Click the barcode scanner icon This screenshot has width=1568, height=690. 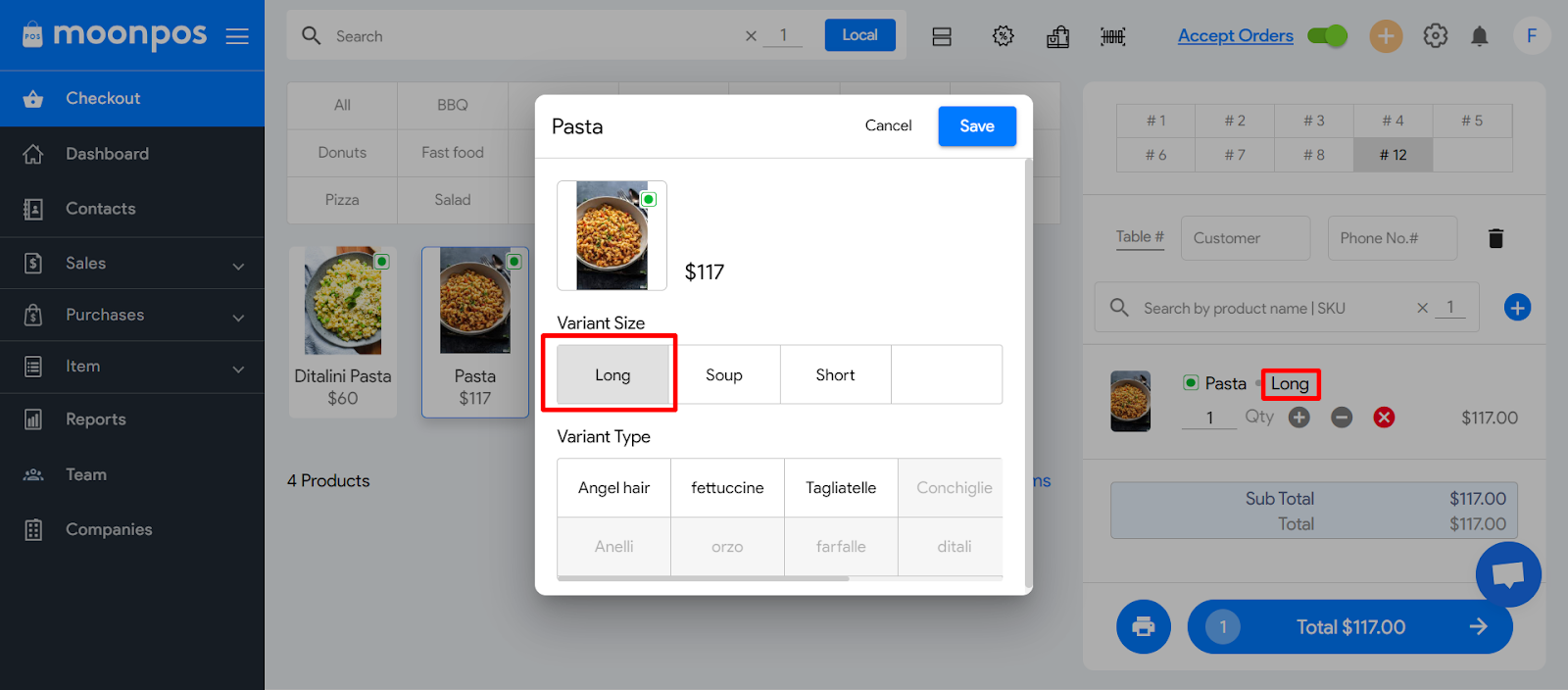(x=1112, y=37)
